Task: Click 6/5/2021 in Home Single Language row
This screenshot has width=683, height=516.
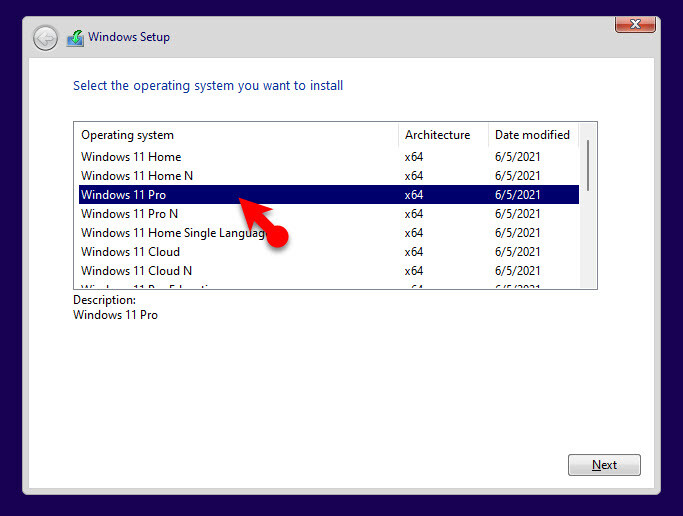Action: click(x=517, y=233)
